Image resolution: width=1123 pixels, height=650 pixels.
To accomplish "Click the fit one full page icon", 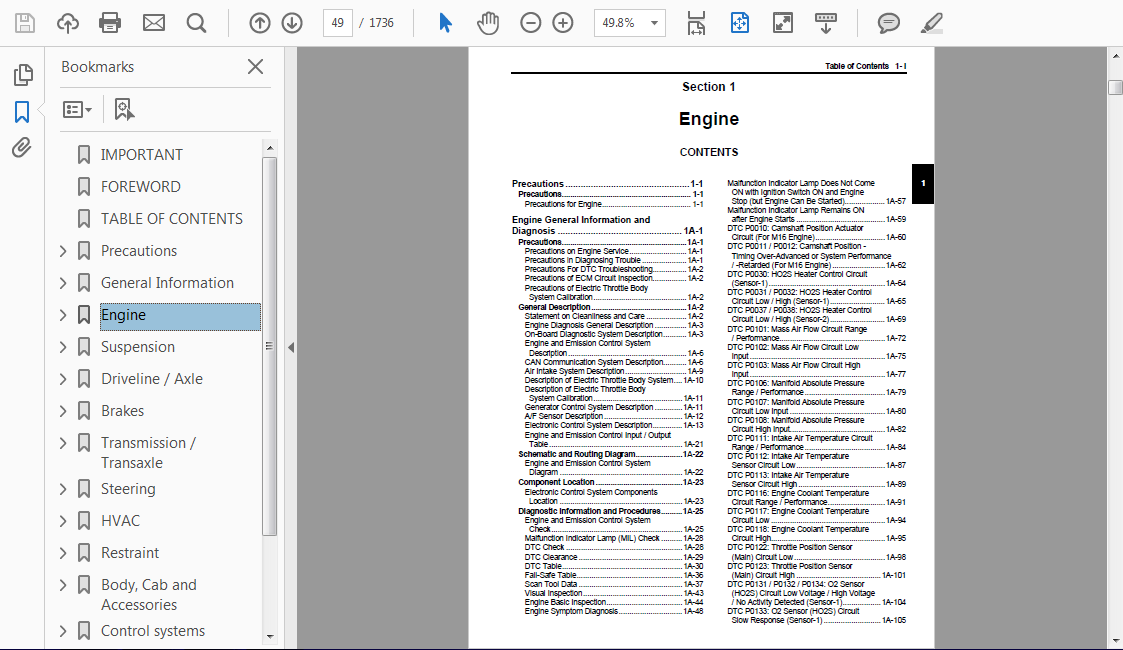I will coord(739,23).
